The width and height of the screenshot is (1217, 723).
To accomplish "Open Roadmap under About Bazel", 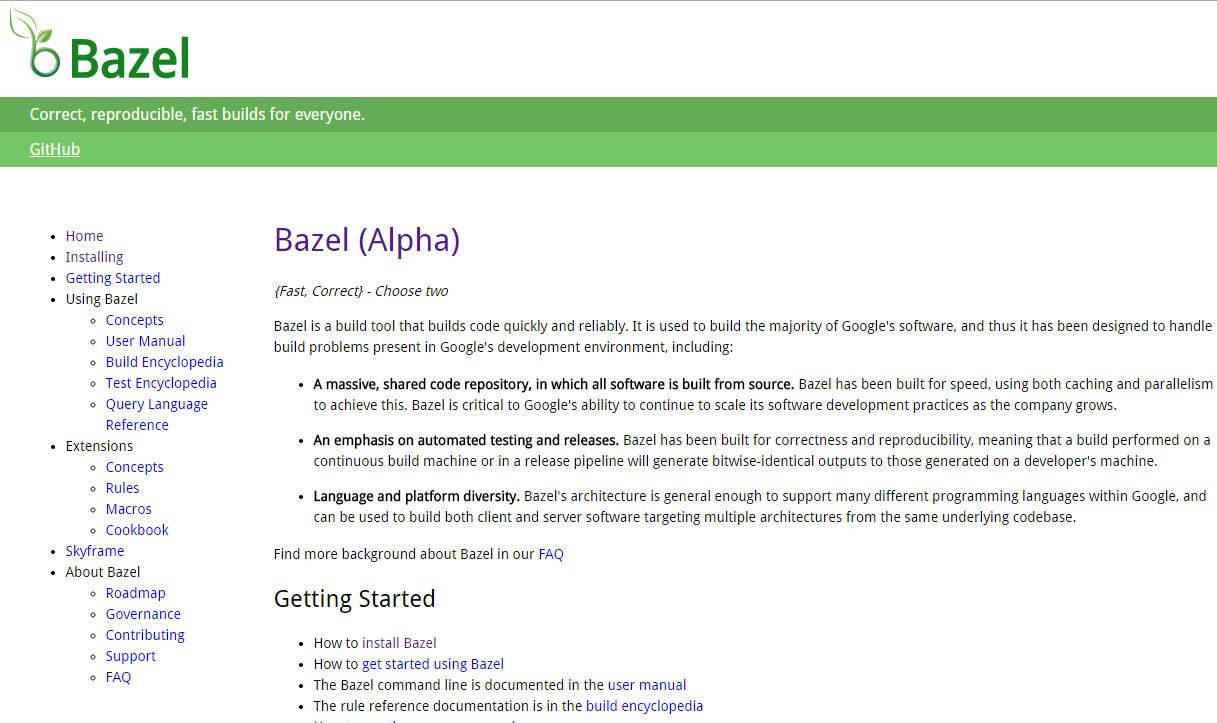I will [136, 593].
